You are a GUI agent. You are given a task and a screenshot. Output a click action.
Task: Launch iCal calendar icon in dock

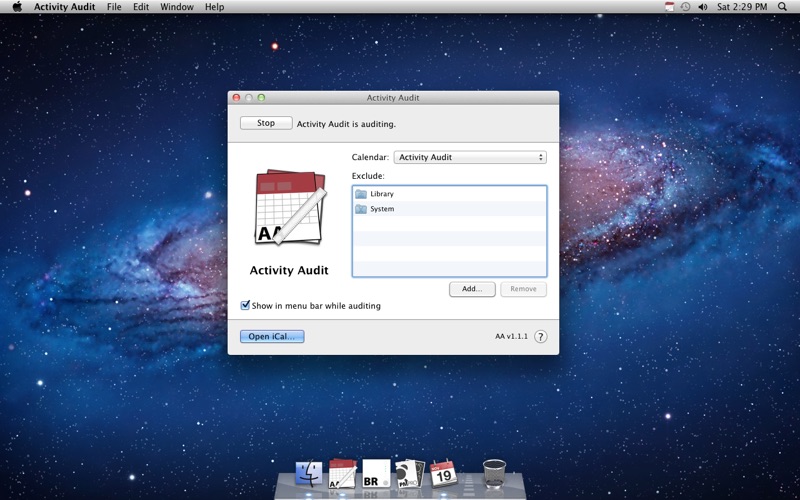443,473
